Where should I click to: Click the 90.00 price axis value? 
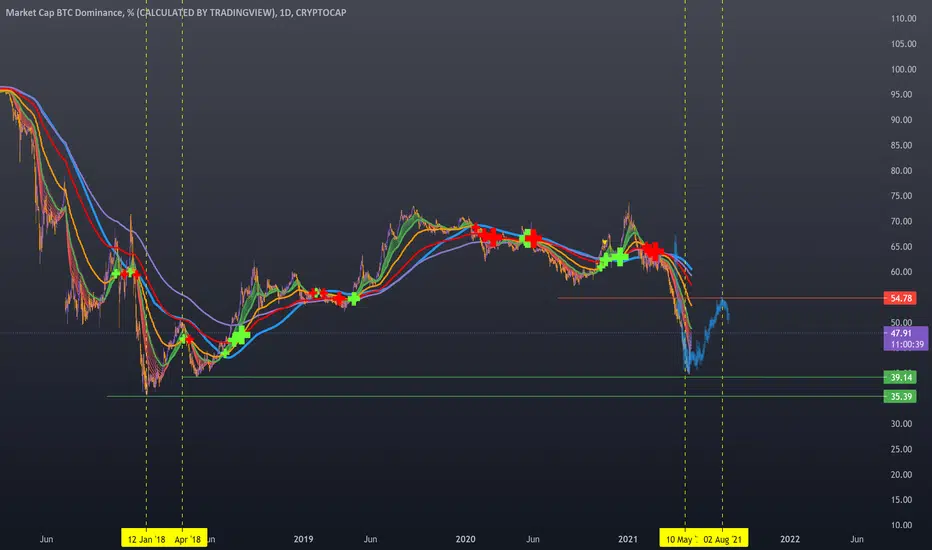coord(901,120)
